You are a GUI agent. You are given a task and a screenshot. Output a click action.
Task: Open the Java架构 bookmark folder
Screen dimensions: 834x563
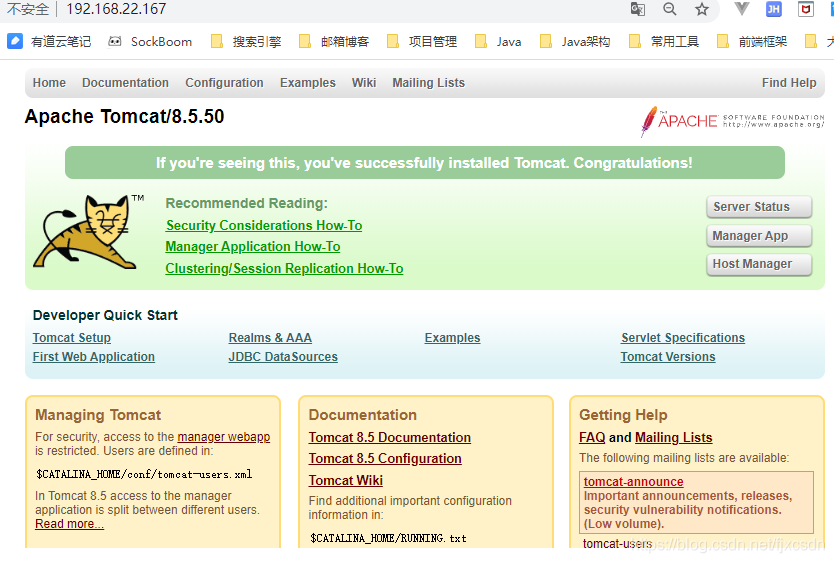575,42
